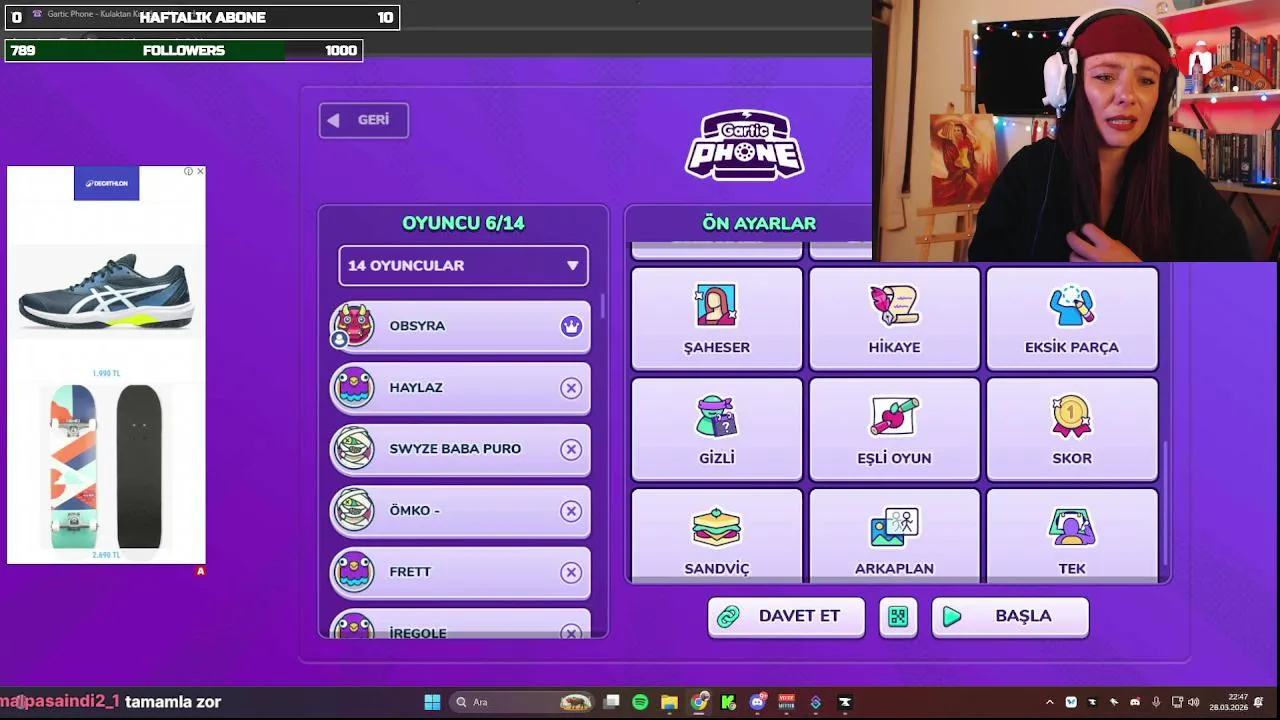Open the Windows Start menu
The image size is (1280, 720).
432,702
